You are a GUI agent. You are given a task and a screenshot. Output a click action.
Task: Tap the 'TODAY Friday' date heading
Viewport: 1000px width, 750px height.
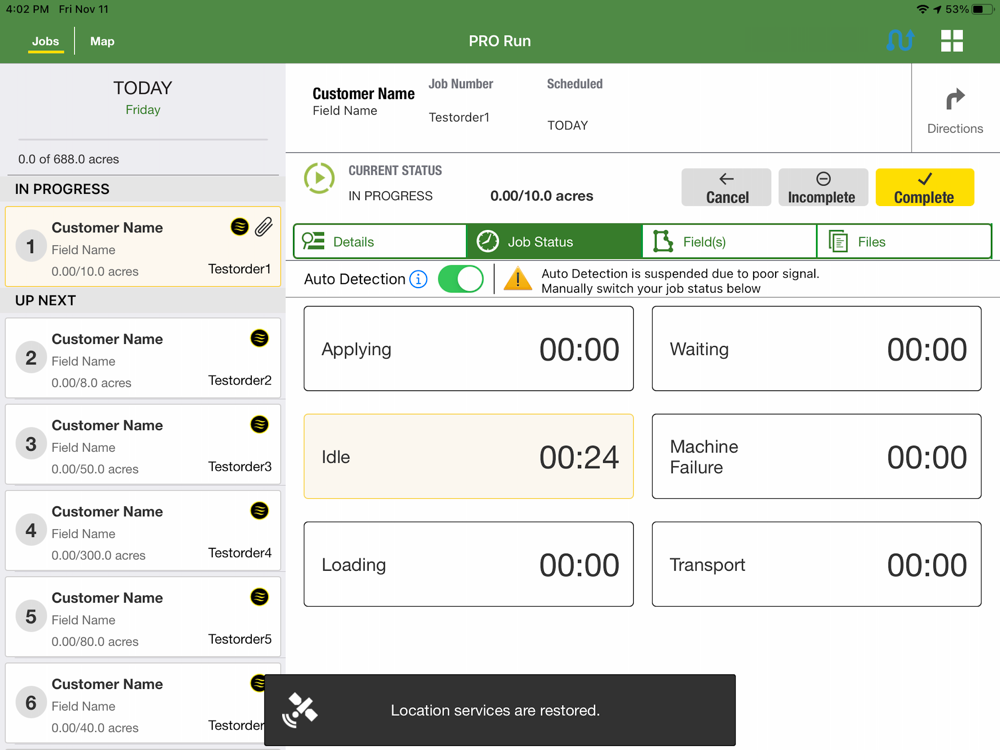[143, 97]
